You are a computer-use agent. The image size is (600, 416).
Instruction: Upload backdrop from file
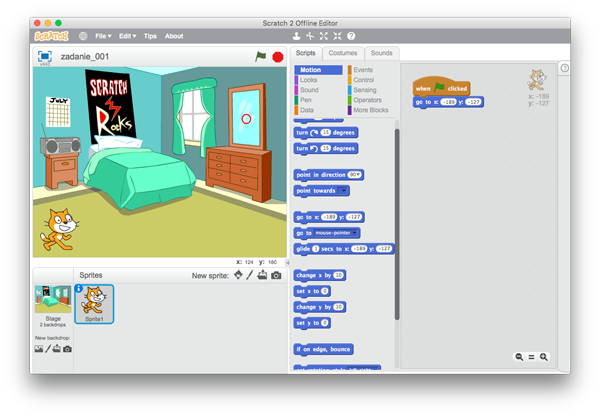[57, 349]
